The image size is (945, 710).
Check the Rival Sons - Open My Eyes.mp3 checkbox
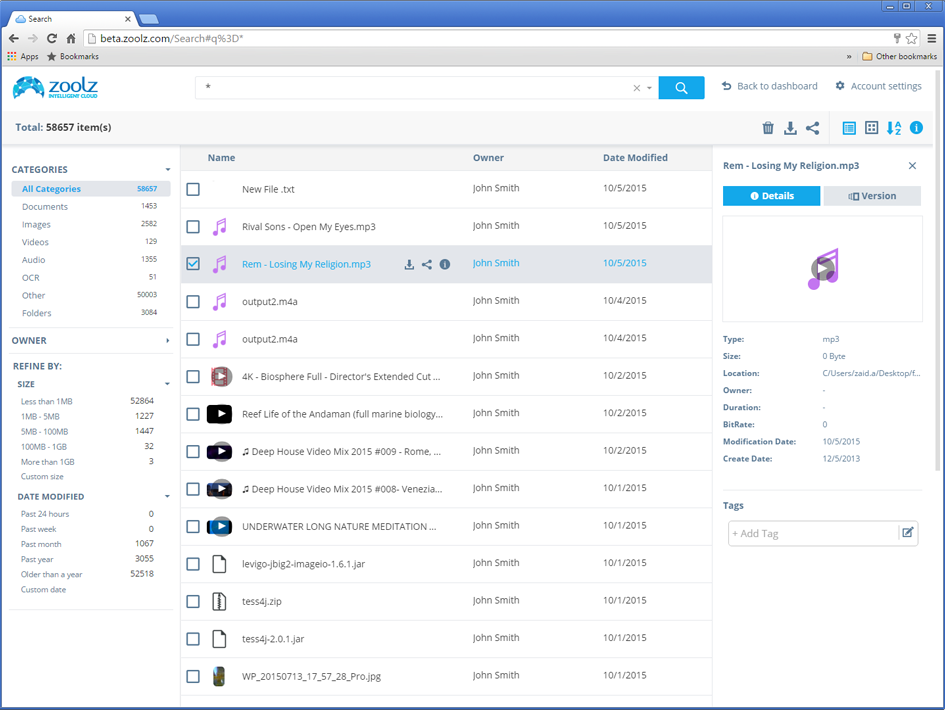pos(193,227)
